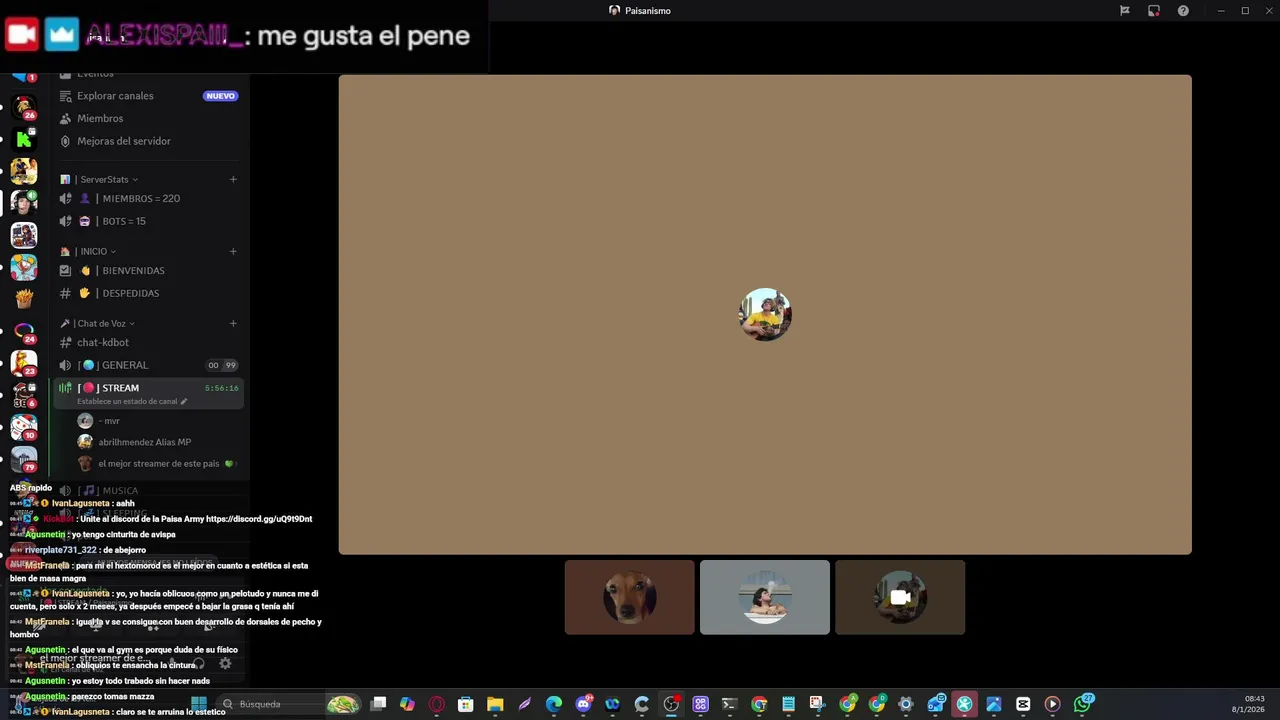Open Settings gear on the taskbar
The width and height of the screenshot is (1280, 720).
tap(906, 704)
